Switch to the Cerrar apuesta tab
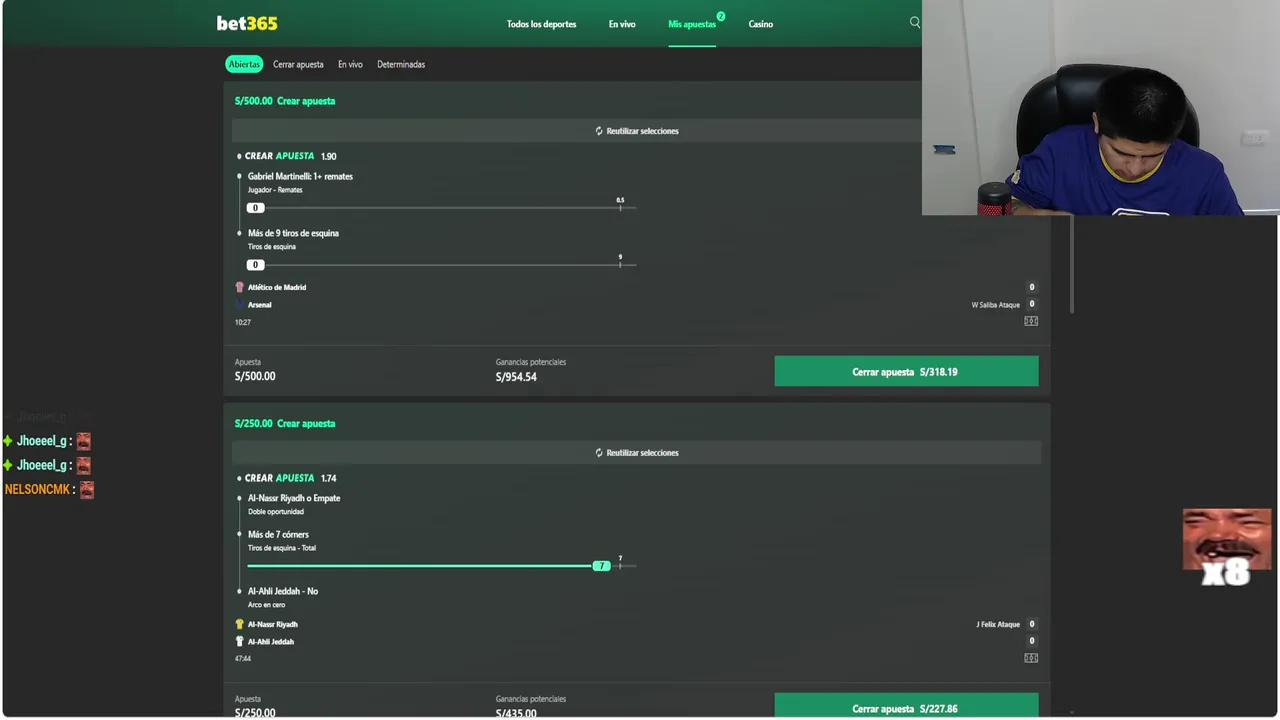Screen dimensions: 1280x720 (x=298, y=64)
